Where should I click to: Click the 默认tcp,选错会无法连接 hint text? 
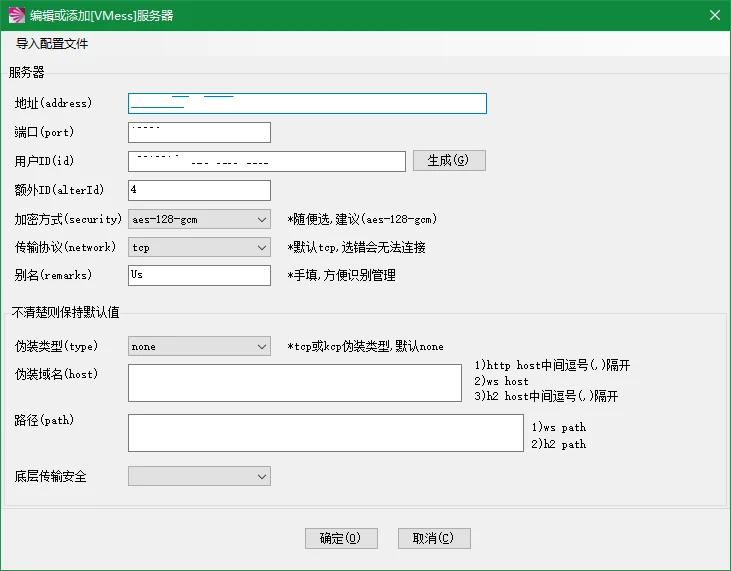click(357, 247)
